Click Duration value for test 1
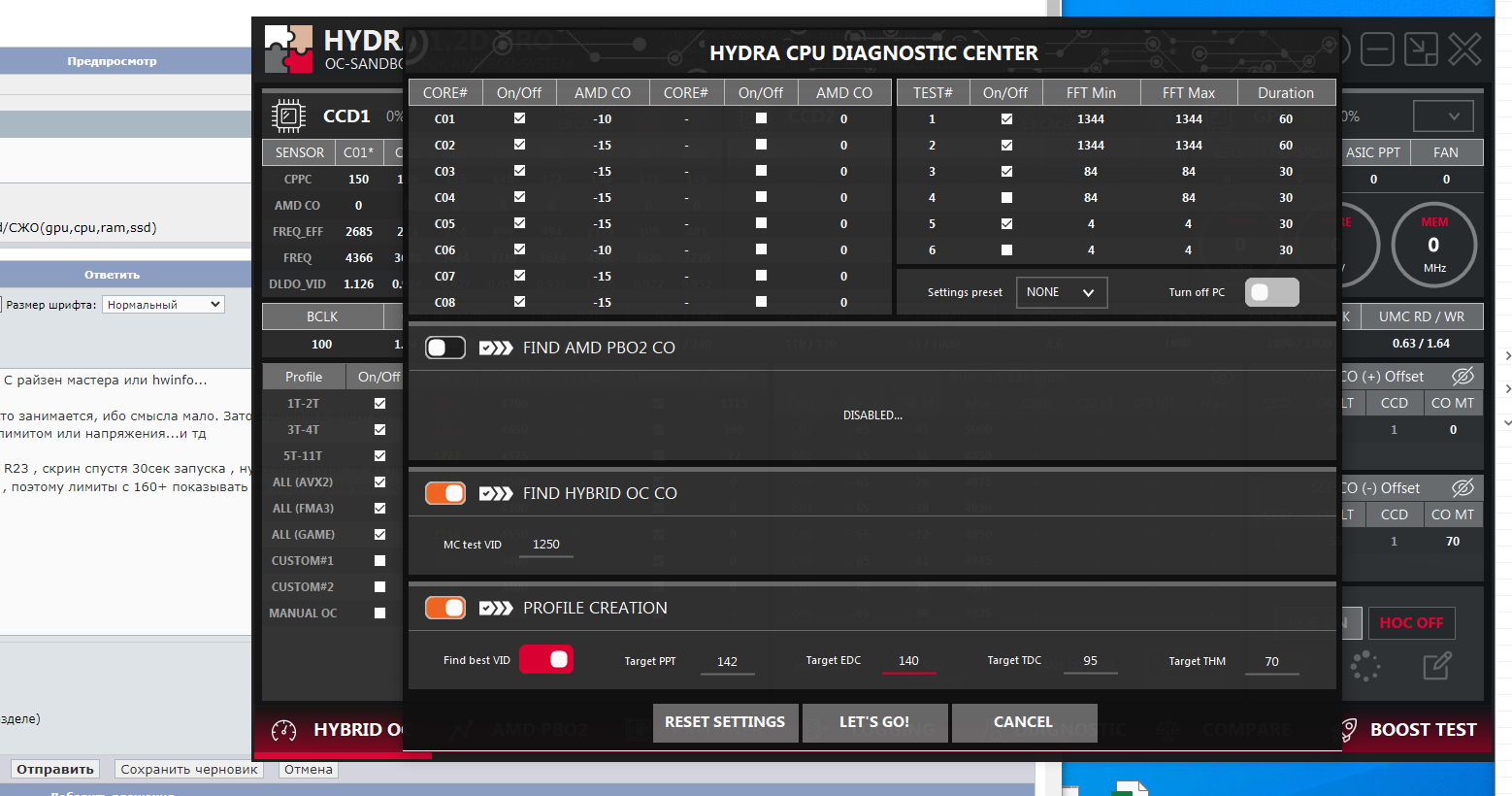The image size is (1512, 796). coord(1286,118)
